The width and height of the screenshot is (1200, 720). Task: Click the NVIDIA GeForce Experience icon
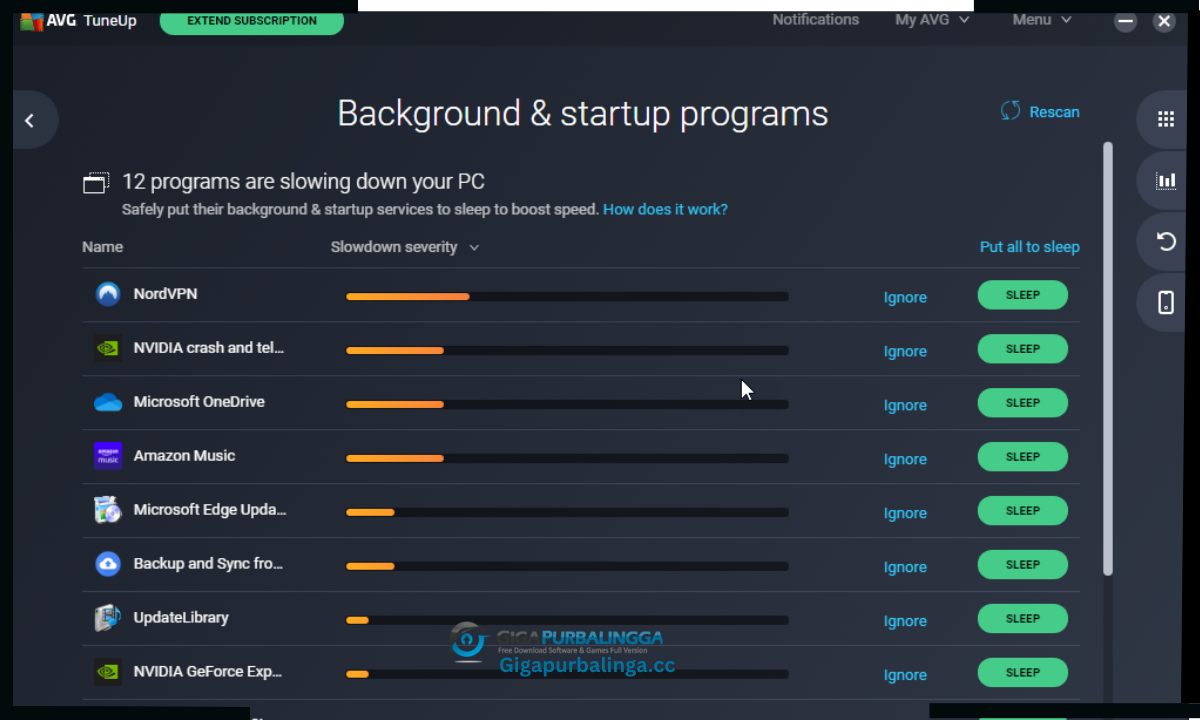(108, 672)
